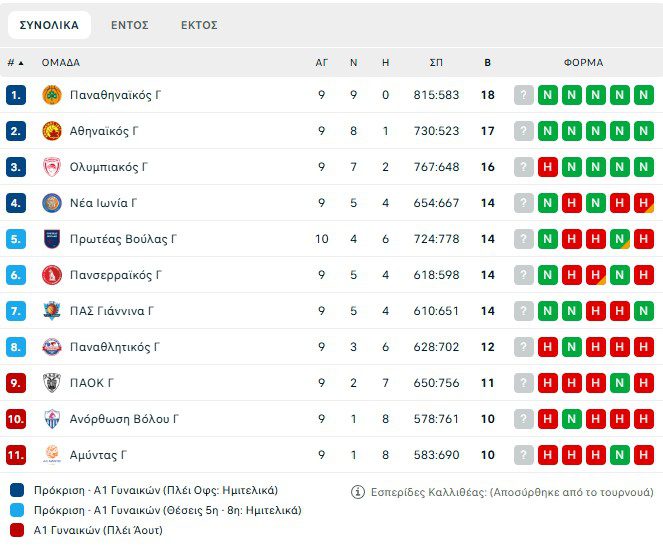Sort table by the ΣΠ column header

click(436, 62)
